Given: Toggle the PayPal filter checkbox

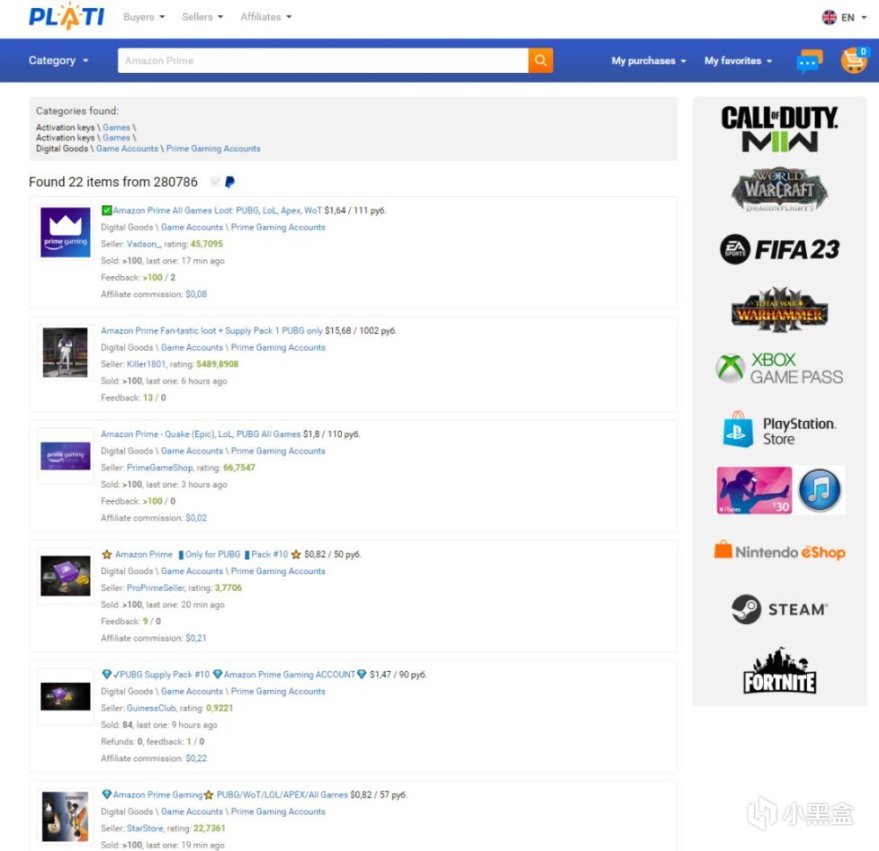Looking at the screenshot, I should pos(215,182).
